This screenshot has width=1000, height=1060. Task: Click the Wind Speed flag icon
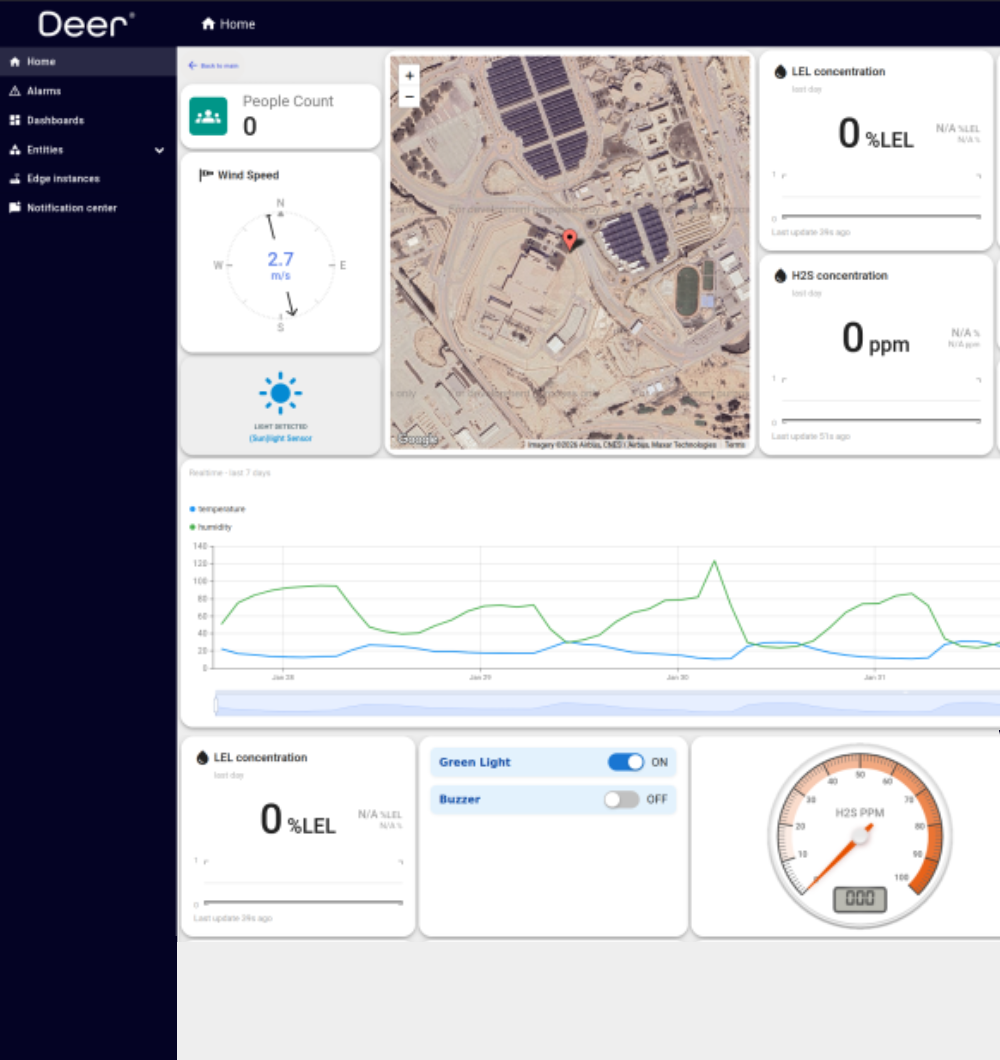click(206, 175)
